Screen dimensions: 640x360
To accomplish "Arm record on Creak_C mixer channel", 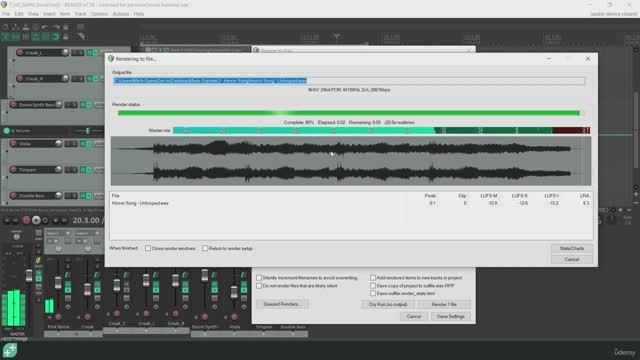I will 117,313.
